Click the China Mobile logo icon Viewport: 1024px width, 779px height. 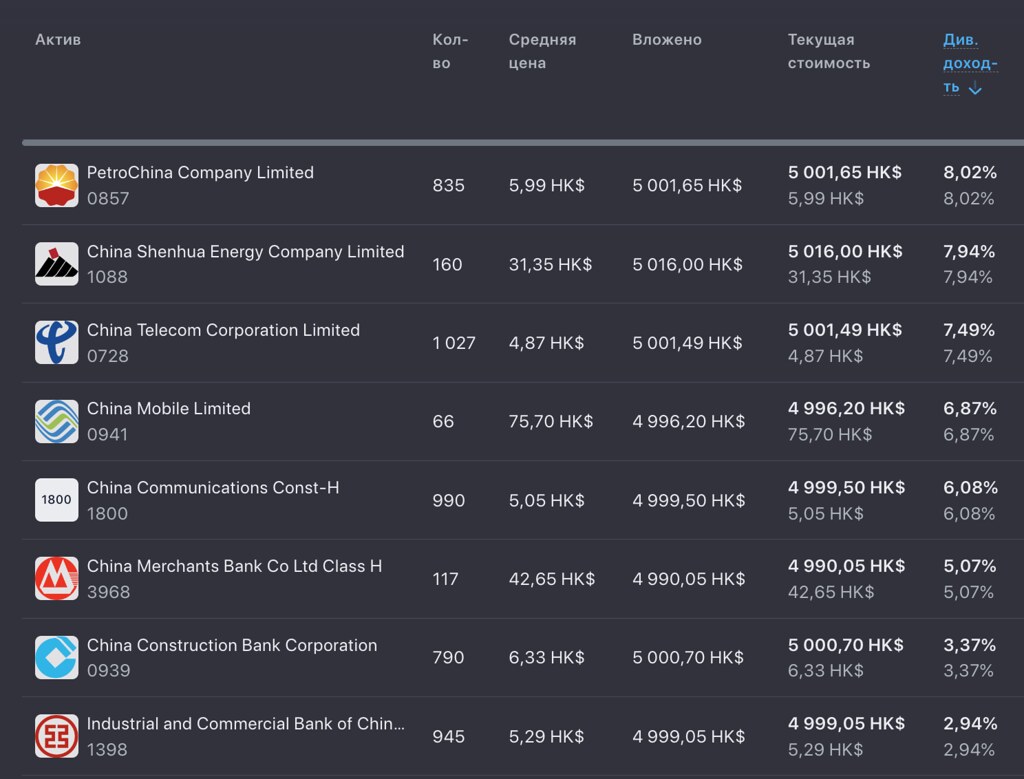pos(56,421)
